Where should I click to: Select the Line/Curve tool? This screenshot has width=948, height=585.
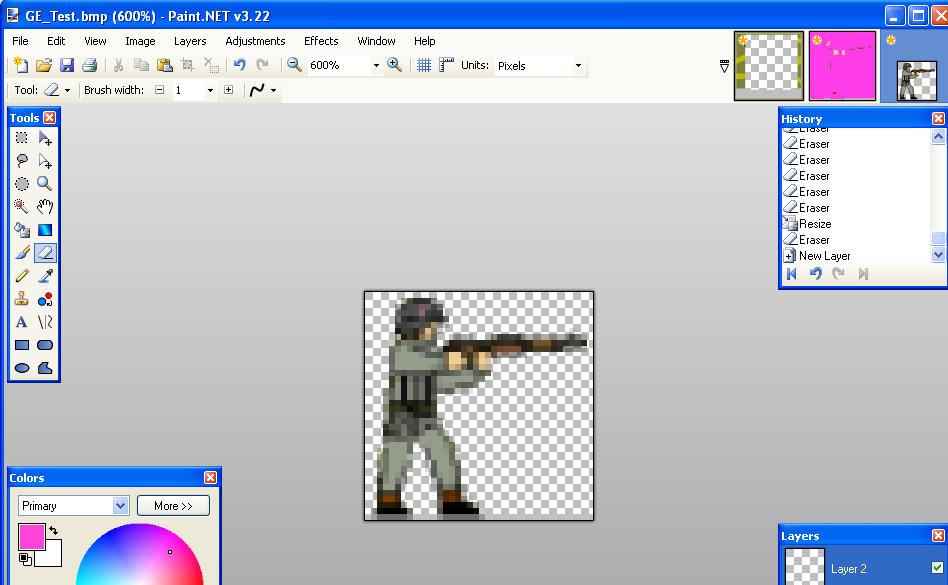pyautogui.click(x=45, y=322)
